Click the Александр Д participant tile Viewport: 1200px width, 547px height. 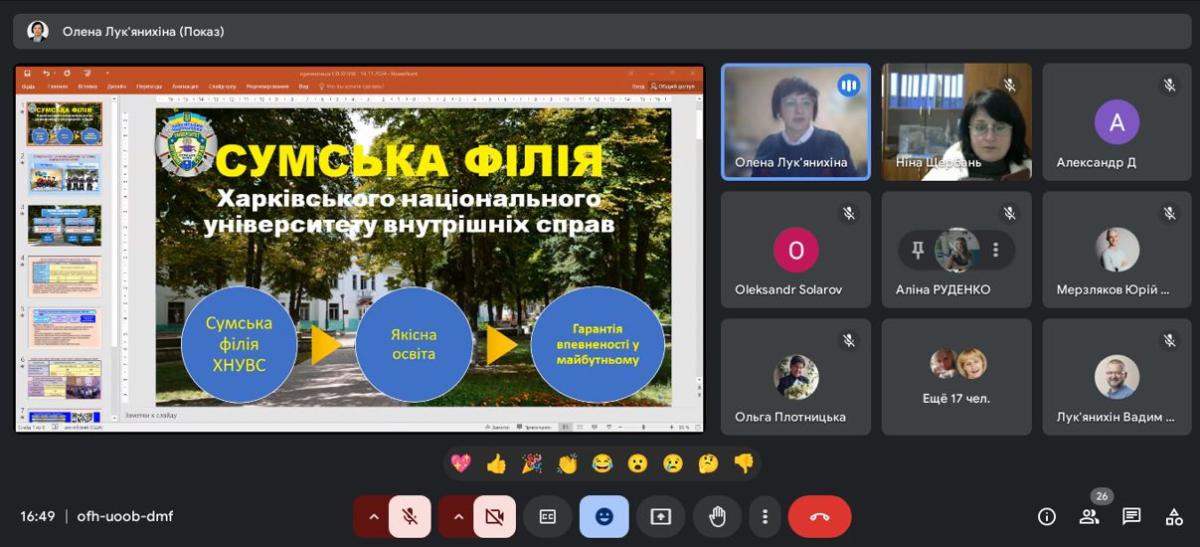click(x=1116, y=122)
